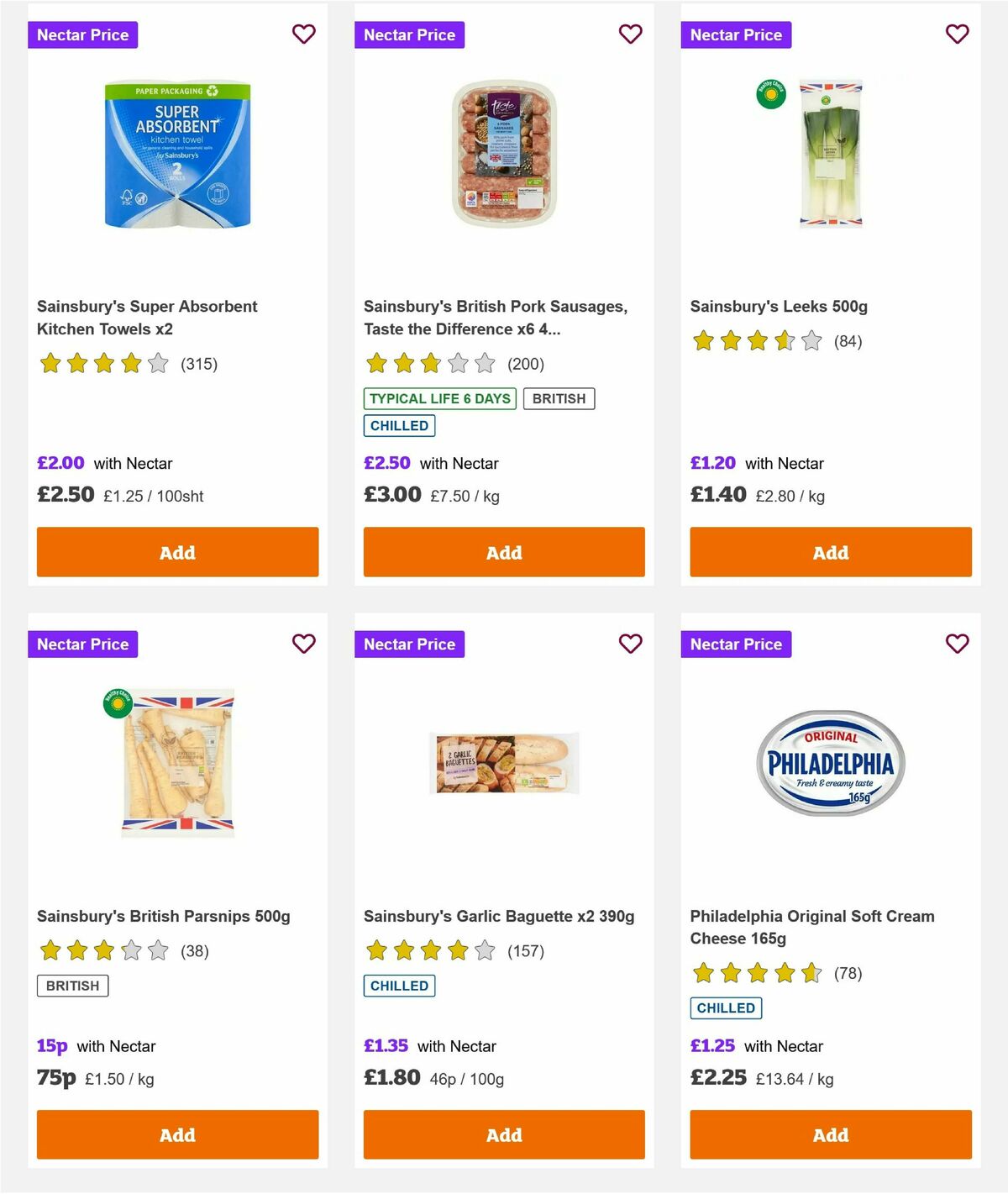Image resolution: width=1008 pixels, height=1194 pixels.
Task: Favourite the Super Absorbent Kitchen Towels
Action: click(303, 34)
